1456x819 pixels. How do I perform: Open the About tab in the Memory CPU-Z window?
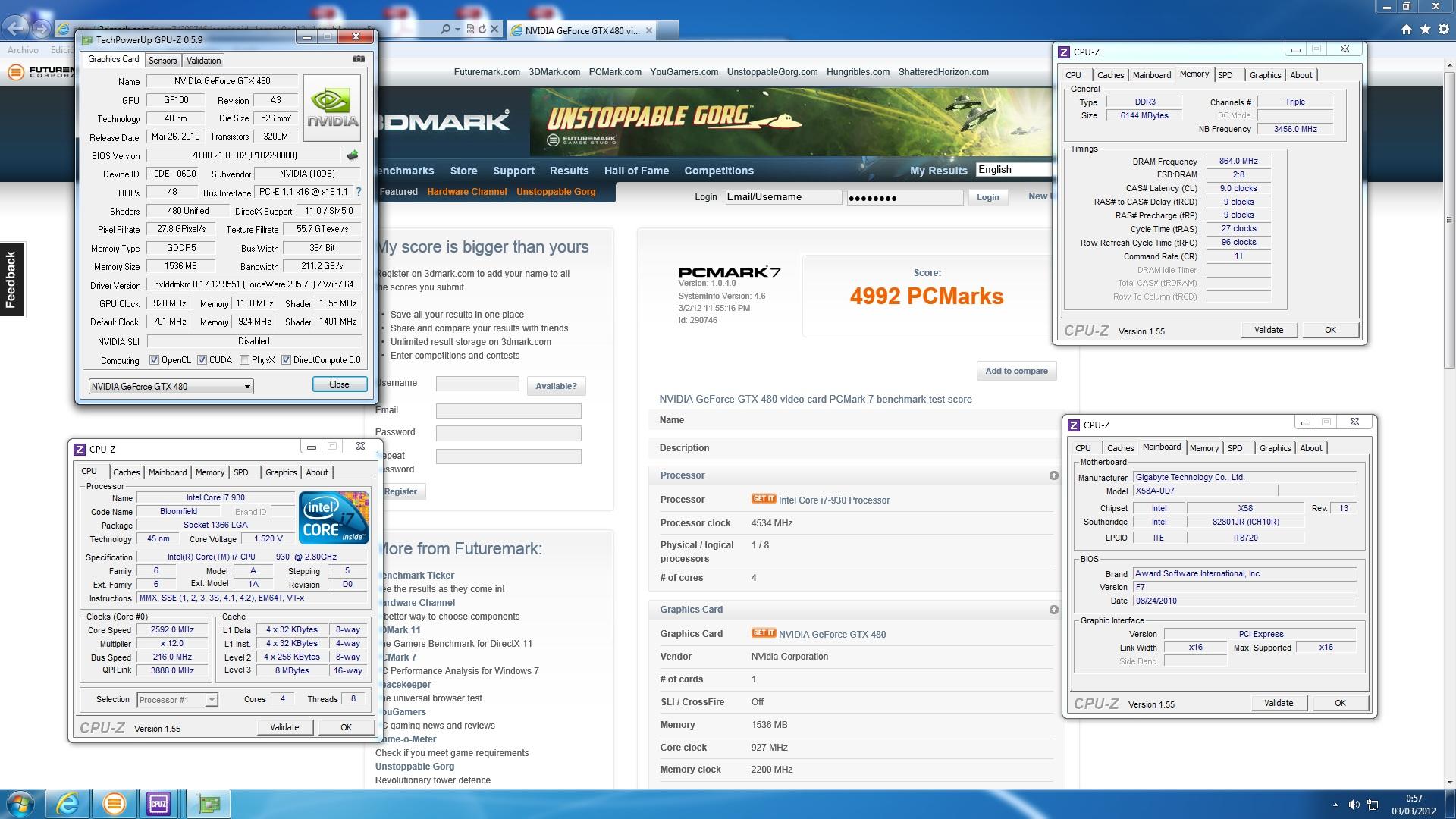1301,75
